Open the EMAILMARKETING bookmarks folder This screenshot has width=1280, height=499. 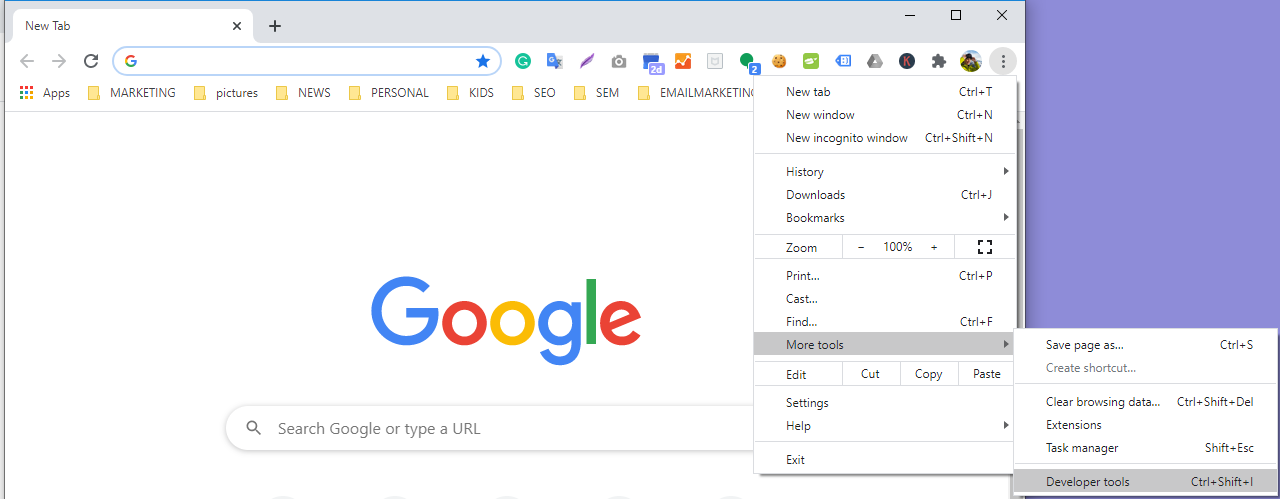pyautogui.click(x=695, y=93)
